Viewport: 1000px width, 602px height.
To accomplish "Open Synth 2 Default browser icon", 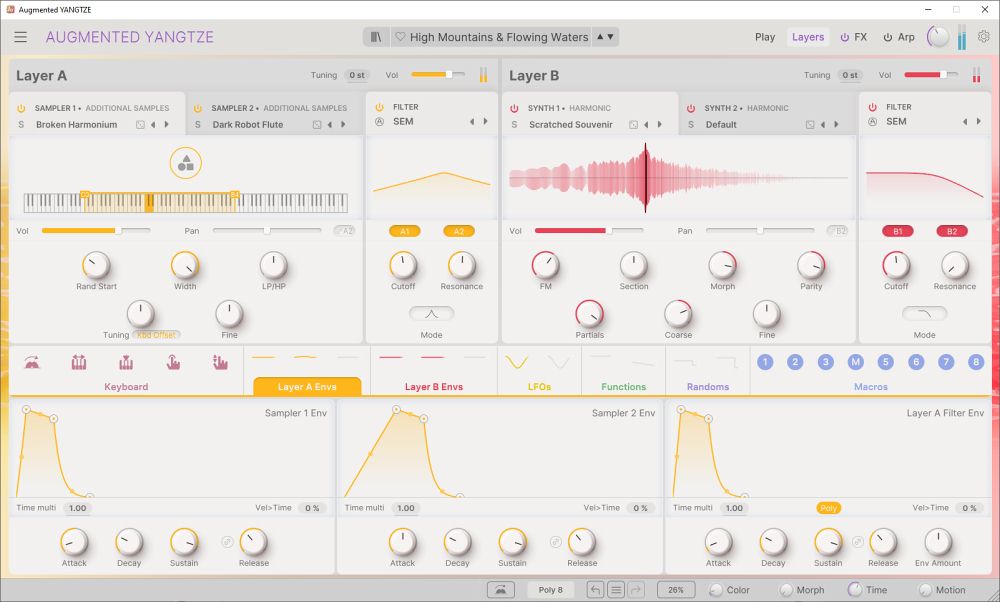I will [x=810, y=124].
